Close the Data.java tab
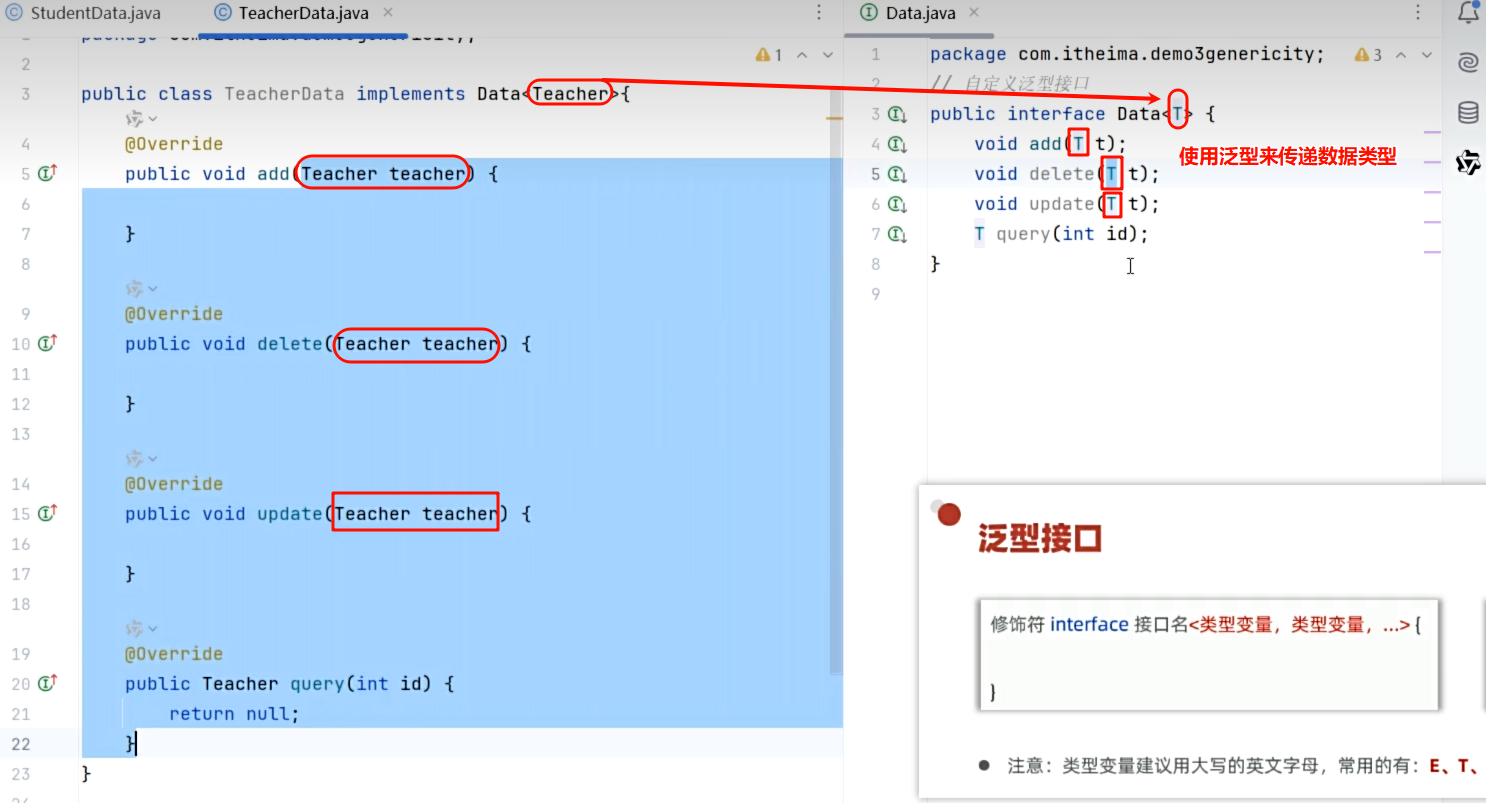 coord(973,13)
